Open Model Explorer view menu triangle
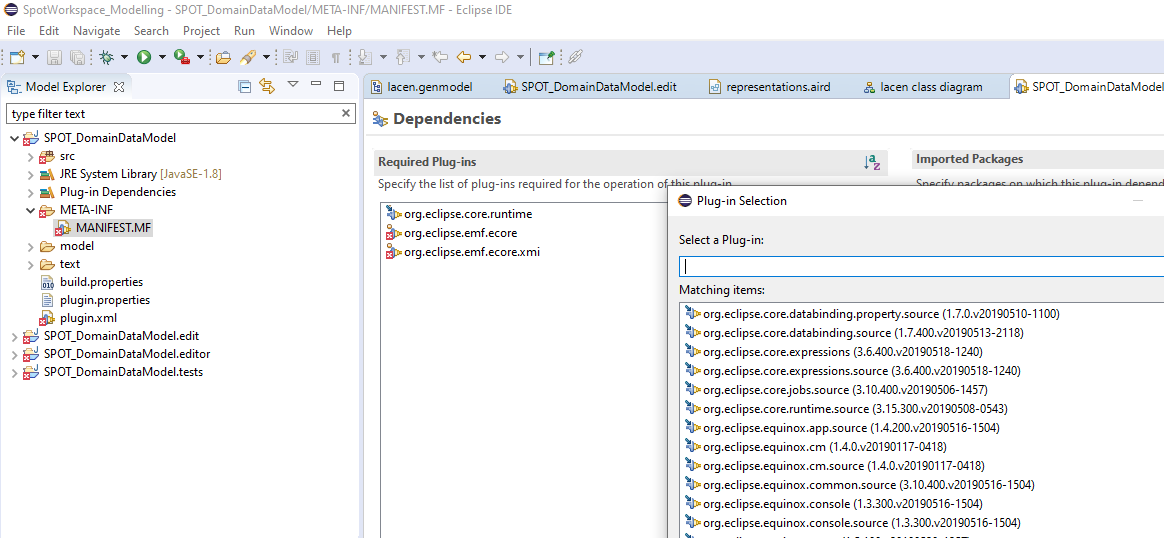Screen dimensions: 1164x538 292,85
